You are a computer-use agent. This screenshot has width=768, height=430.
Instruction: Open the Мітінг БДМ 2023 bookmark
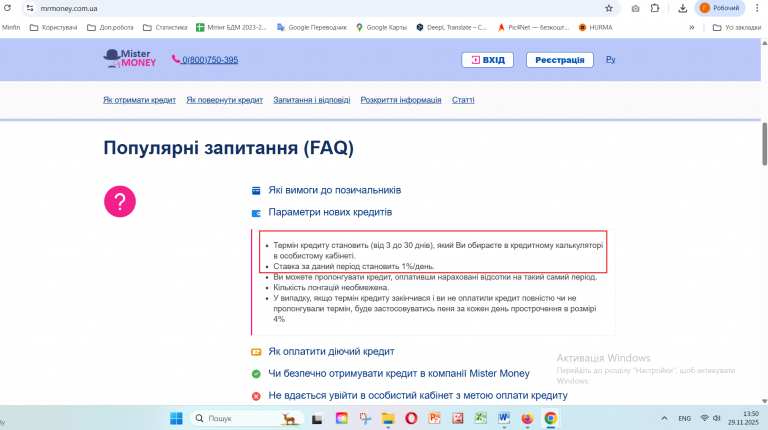(231, 27)
